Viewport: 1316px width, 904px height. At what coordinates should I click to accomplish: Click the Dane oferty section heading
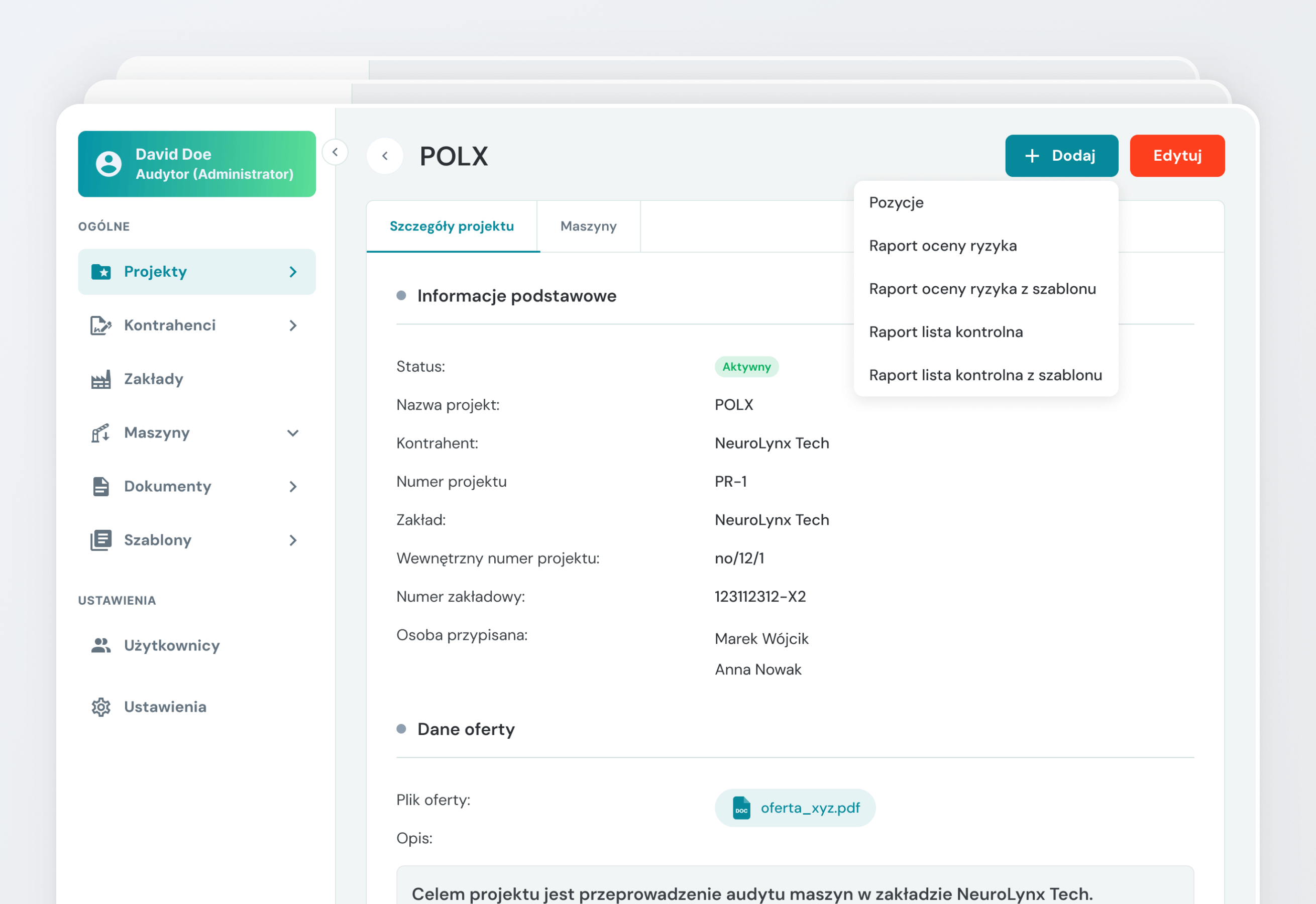[466, 729]
